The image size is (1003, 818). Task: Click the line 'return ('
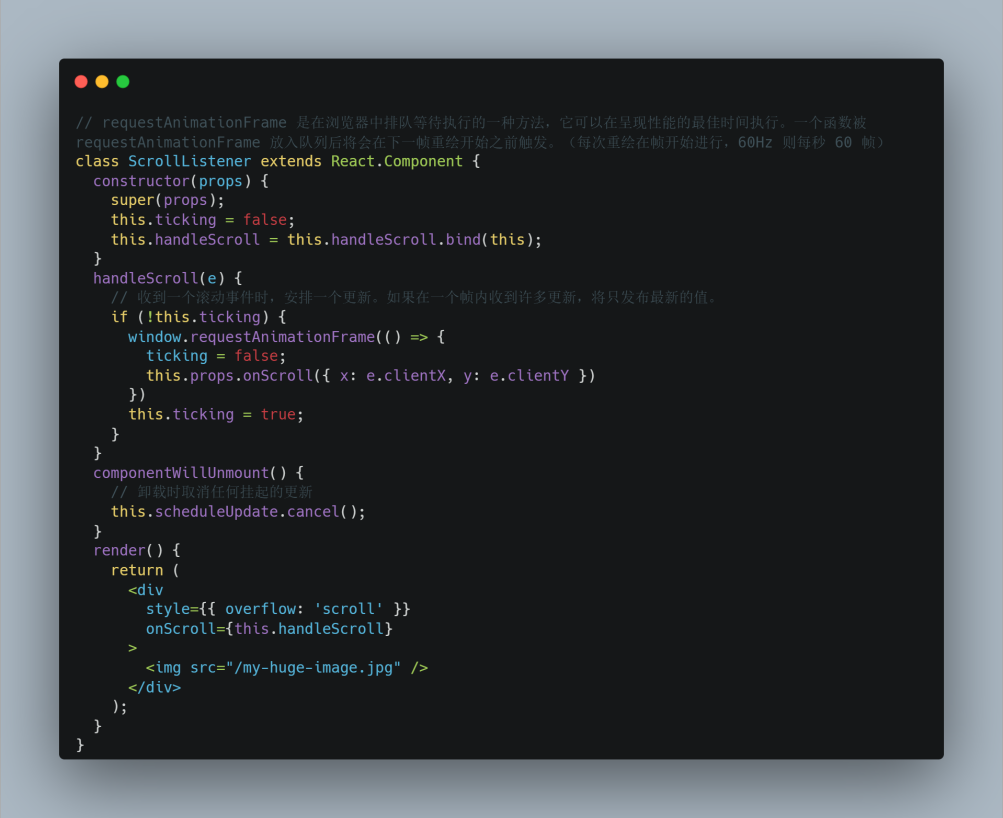pos(145,570)
